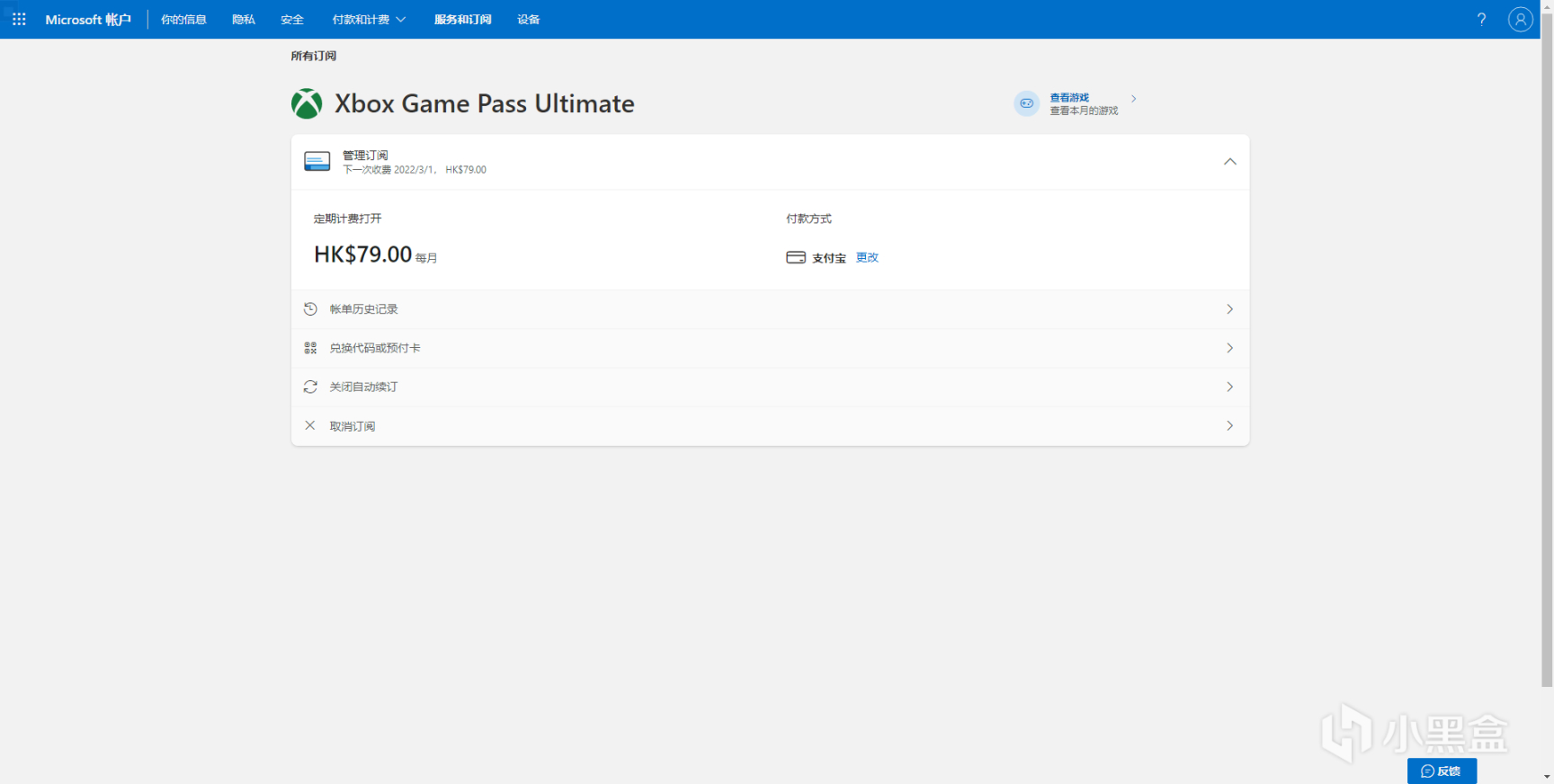Go to the 隐私 nav item
This screenshot has width=1554, height=784.
(243, 19)
